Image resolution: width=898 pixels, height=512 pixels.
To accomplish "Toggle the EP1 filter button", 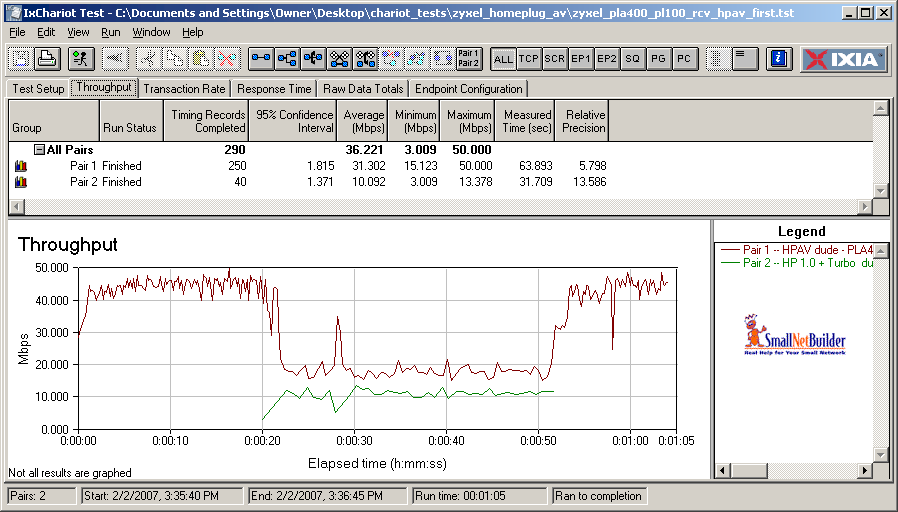I will 581,59.
